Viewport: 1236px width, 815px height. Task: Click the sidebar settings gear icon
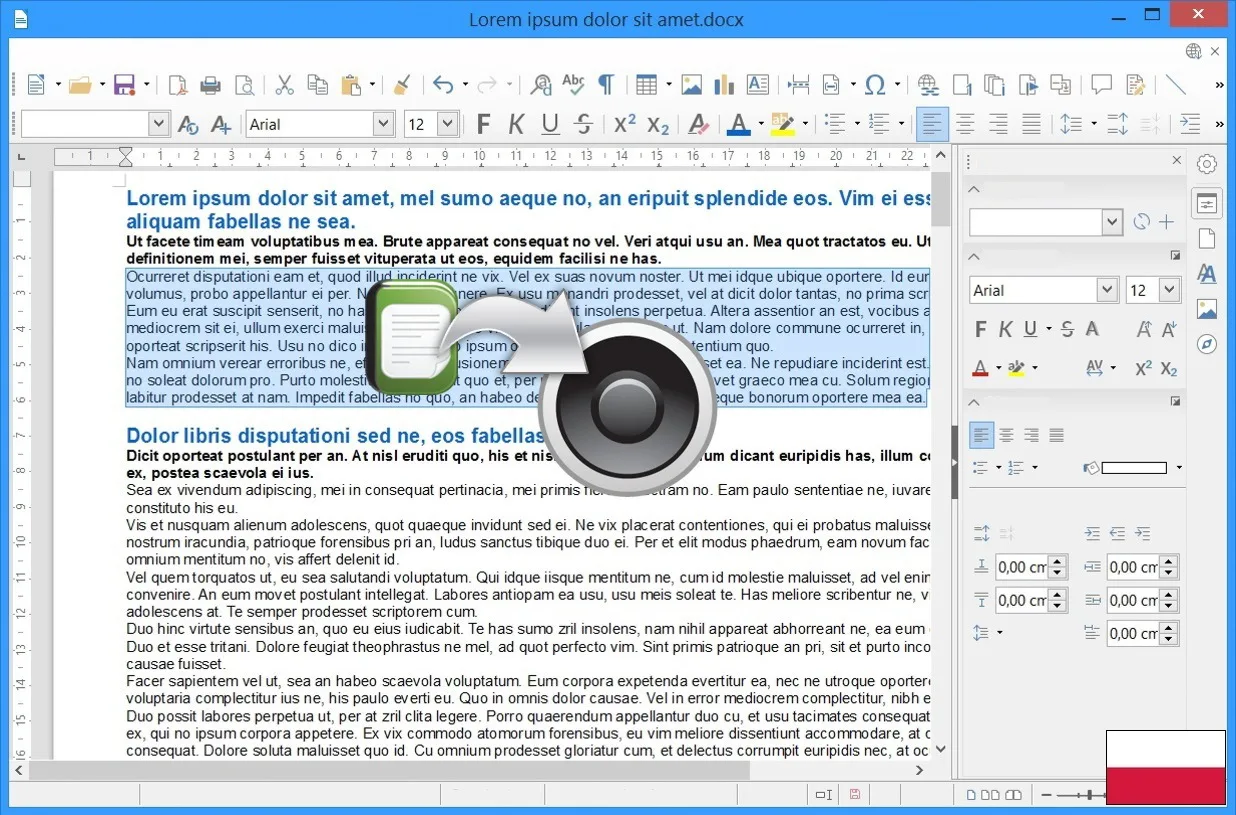pyautogui.click(x=1207, y=165)
